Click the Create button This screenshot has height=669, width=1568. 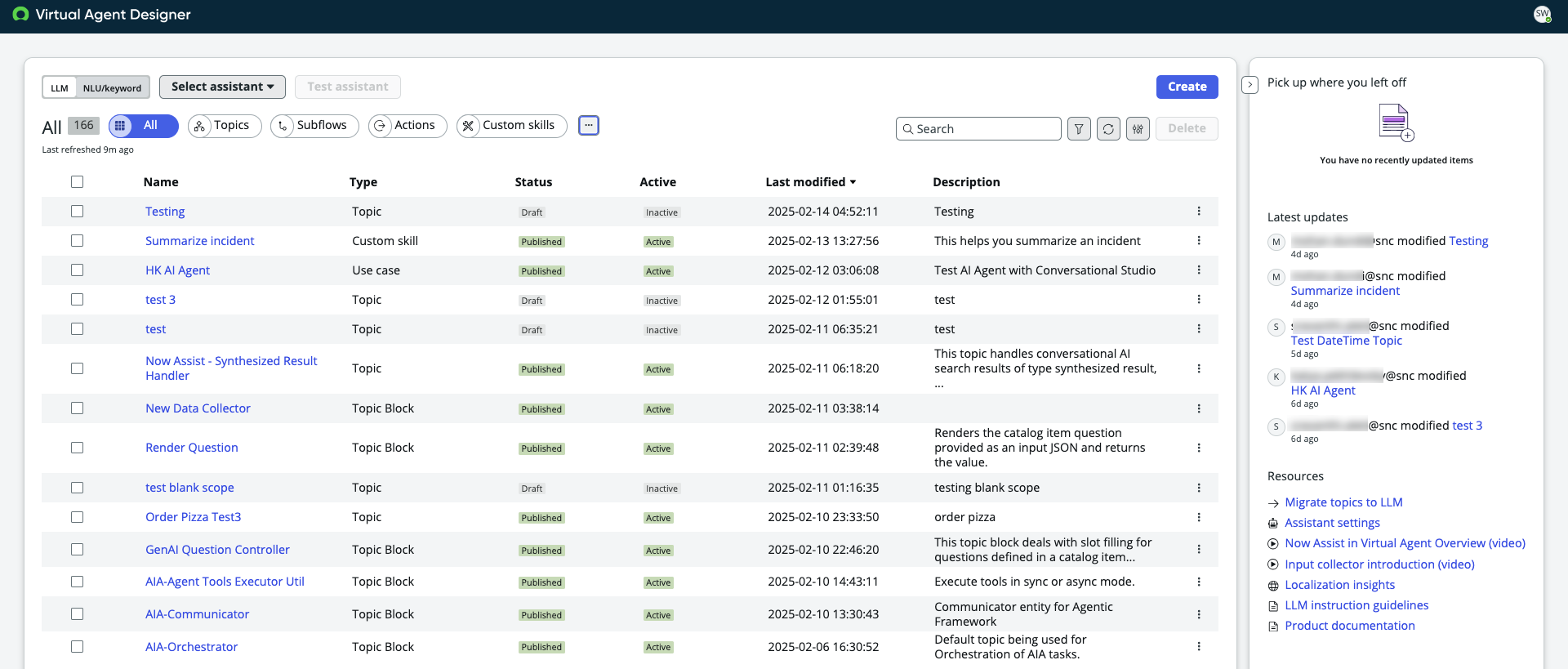tap(1187, 87)
